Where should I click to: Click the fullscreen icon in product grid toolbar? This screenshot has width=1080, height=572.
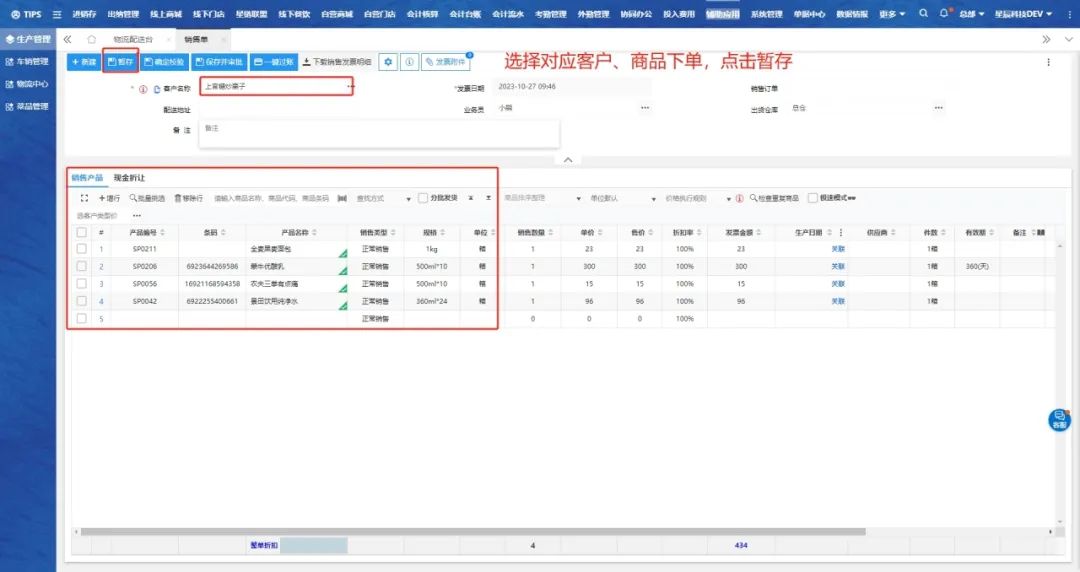tap(85, 198)
